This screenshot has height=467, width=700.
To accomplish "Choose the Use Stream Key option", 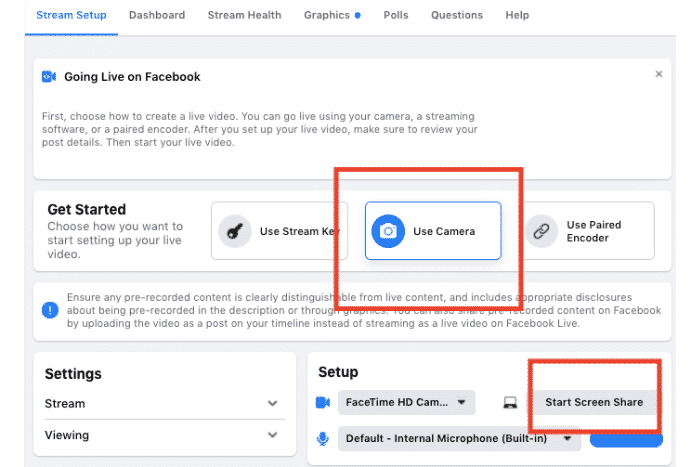I will (x=280, y=231).
